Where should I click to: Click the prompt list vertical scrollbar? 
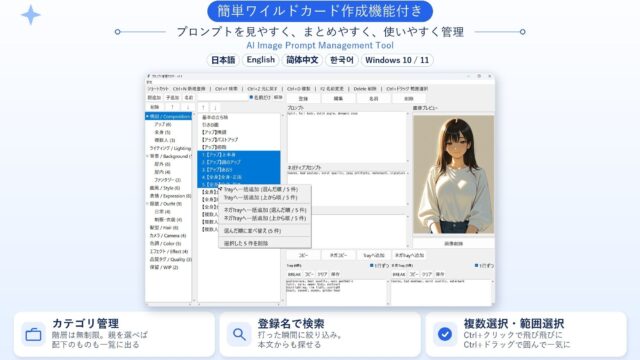click(x=282, y=208)
